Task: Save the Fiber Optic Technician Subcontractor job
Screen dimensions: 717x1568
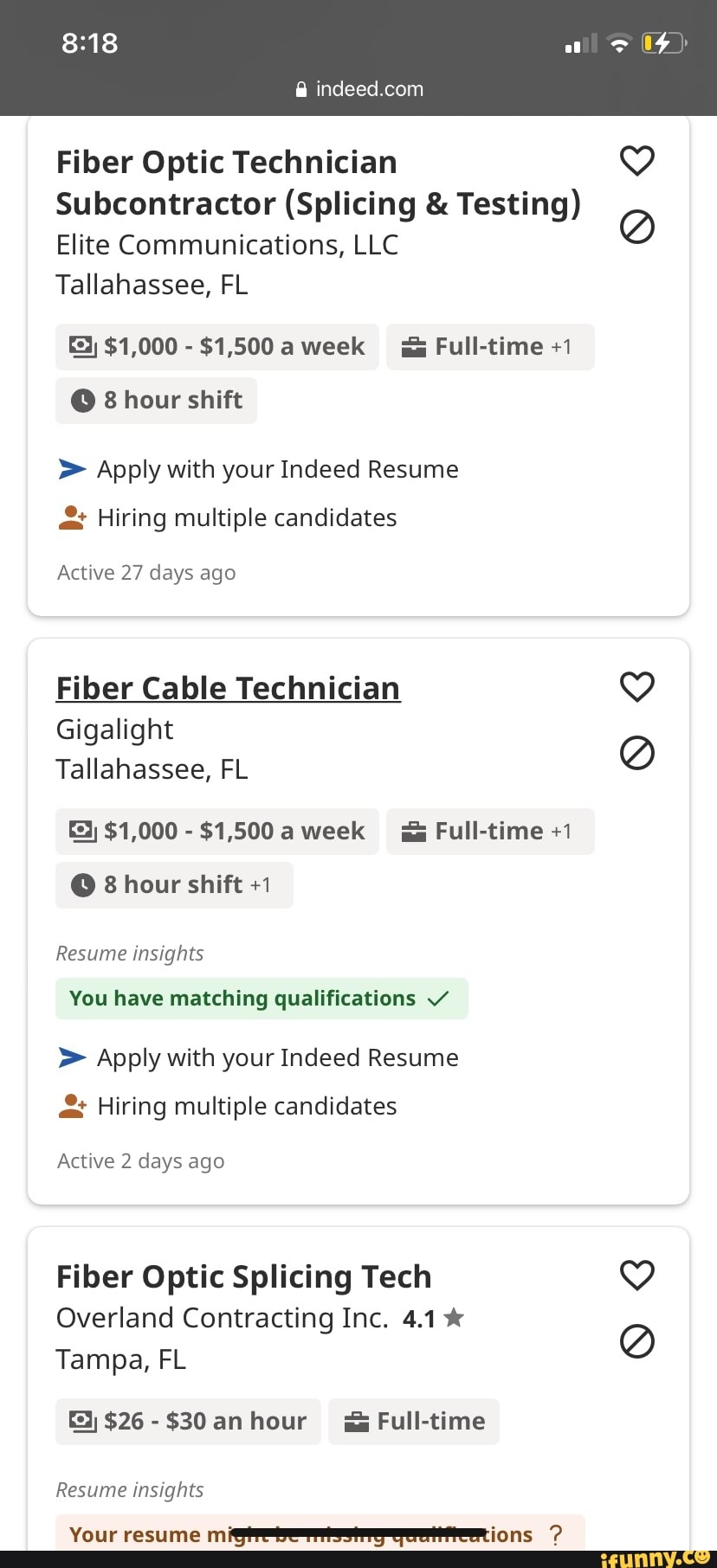Action: click(637, 161)
